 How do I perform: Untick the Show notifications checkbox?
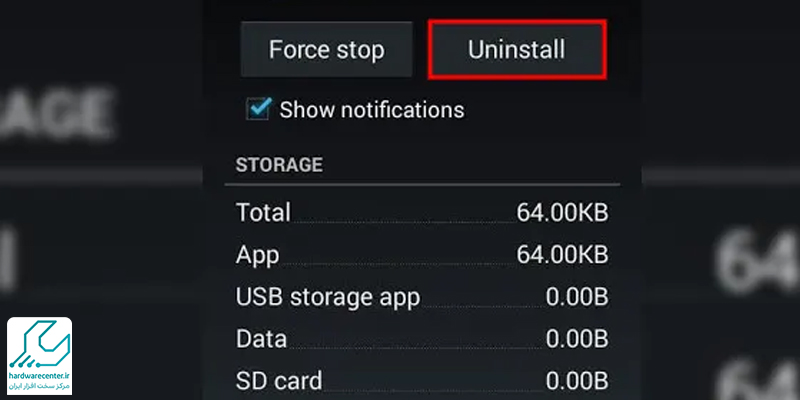point(259,109)
